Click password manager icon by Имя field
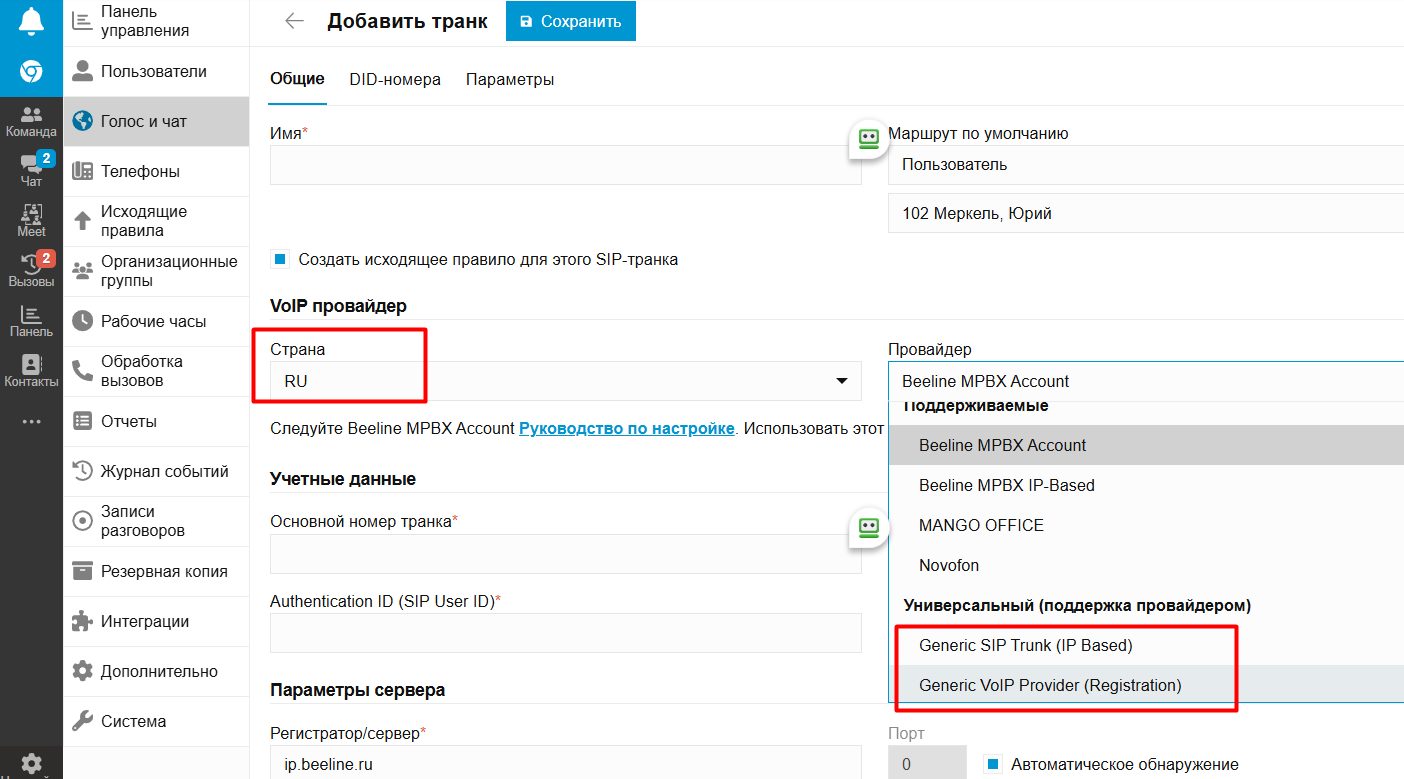Screen dimensions: 1404x779 click(869, 139)
